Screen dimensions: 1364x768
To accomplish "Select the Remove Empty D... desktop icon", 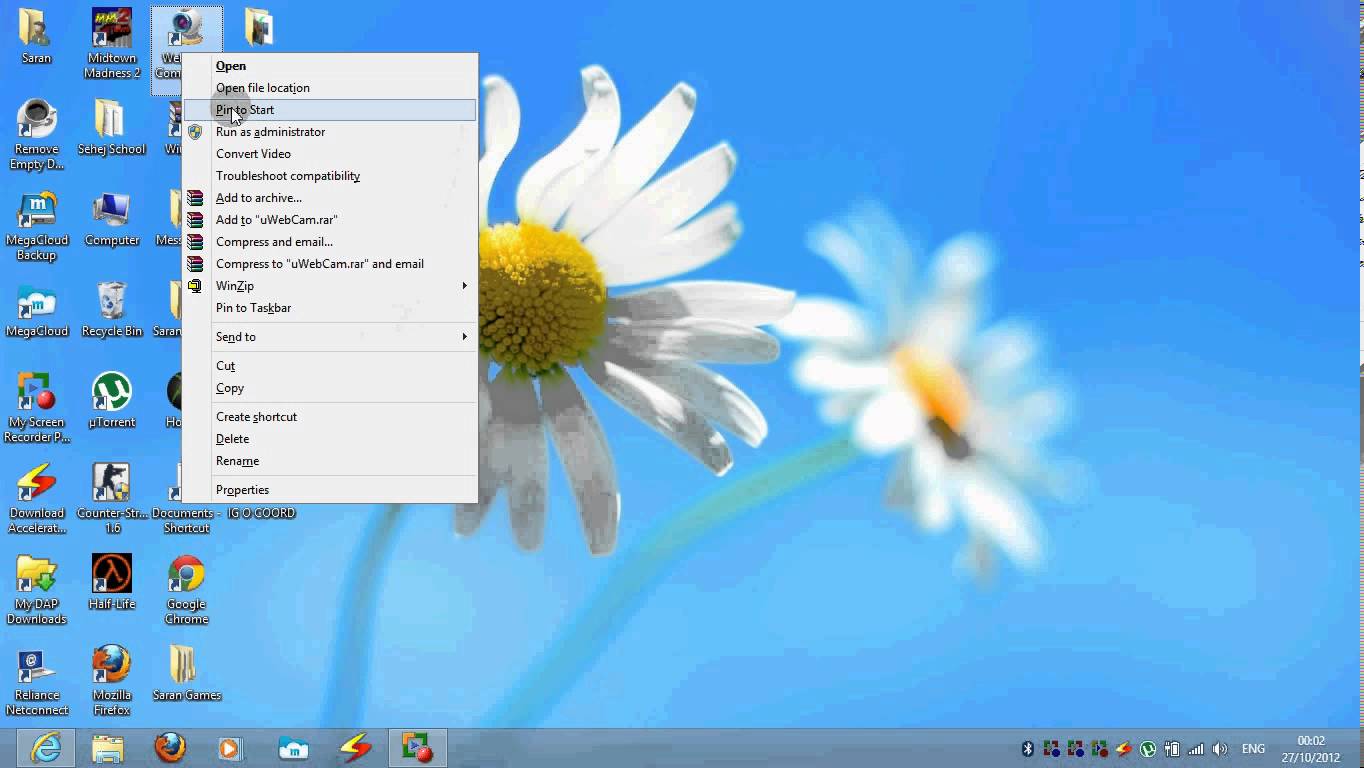I will click(37, 135).
